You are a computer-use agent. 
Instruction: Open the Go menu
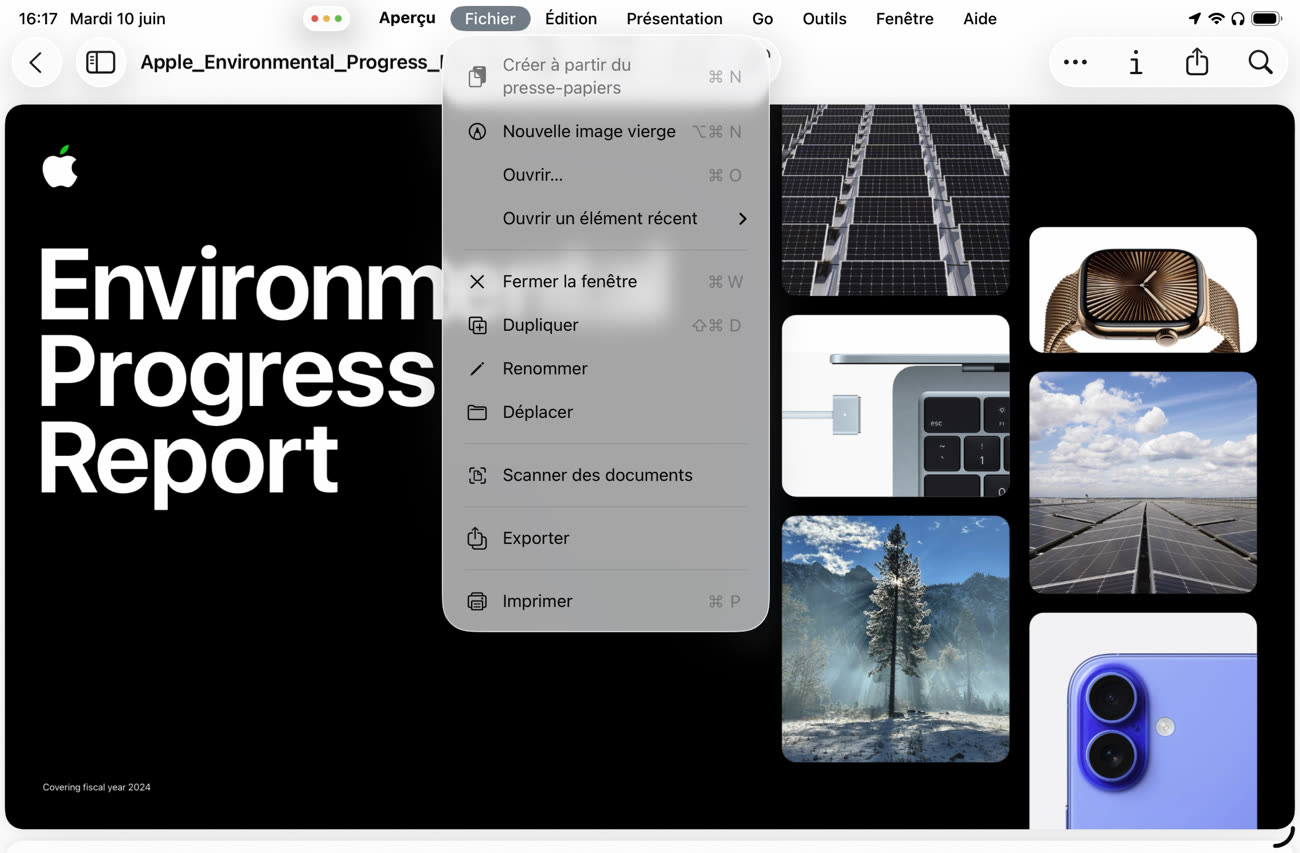(x=762, y=18)
